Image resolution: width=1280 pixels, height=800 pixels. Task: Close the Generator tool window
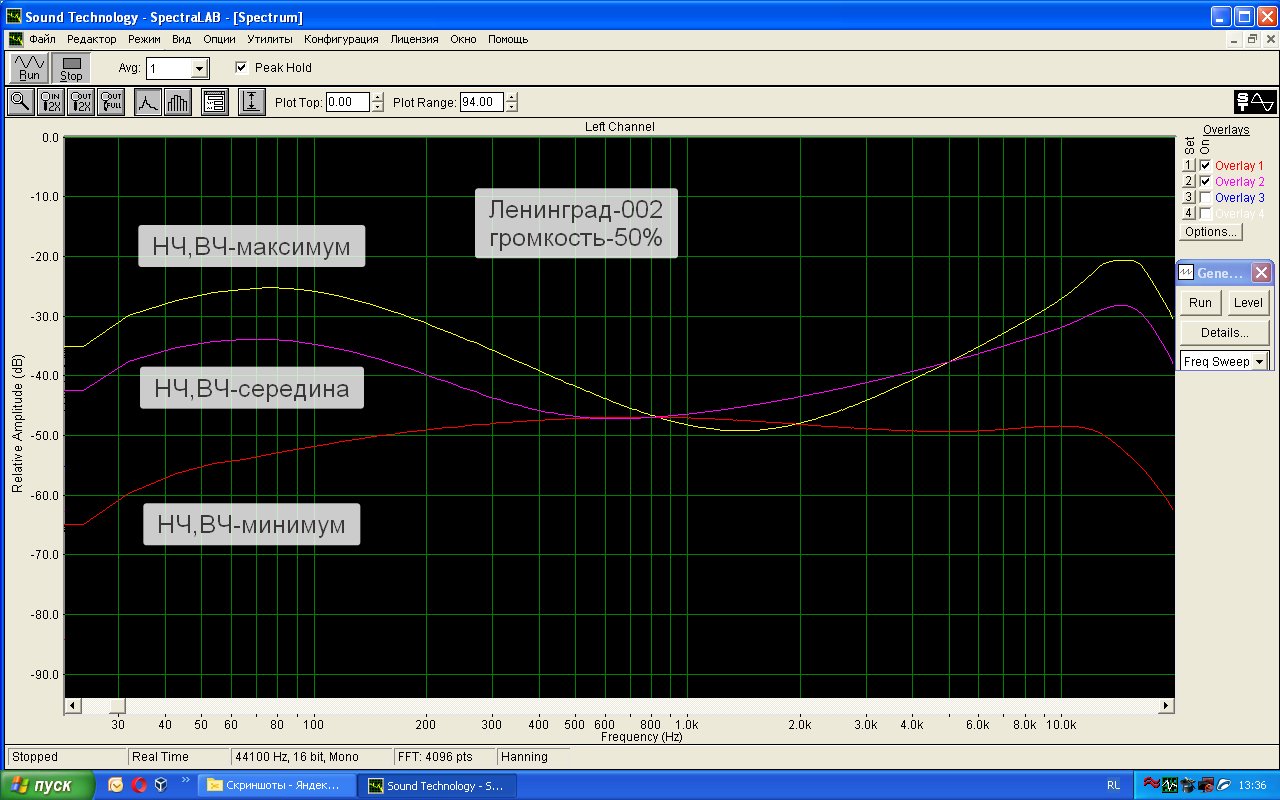point(1262,273)
